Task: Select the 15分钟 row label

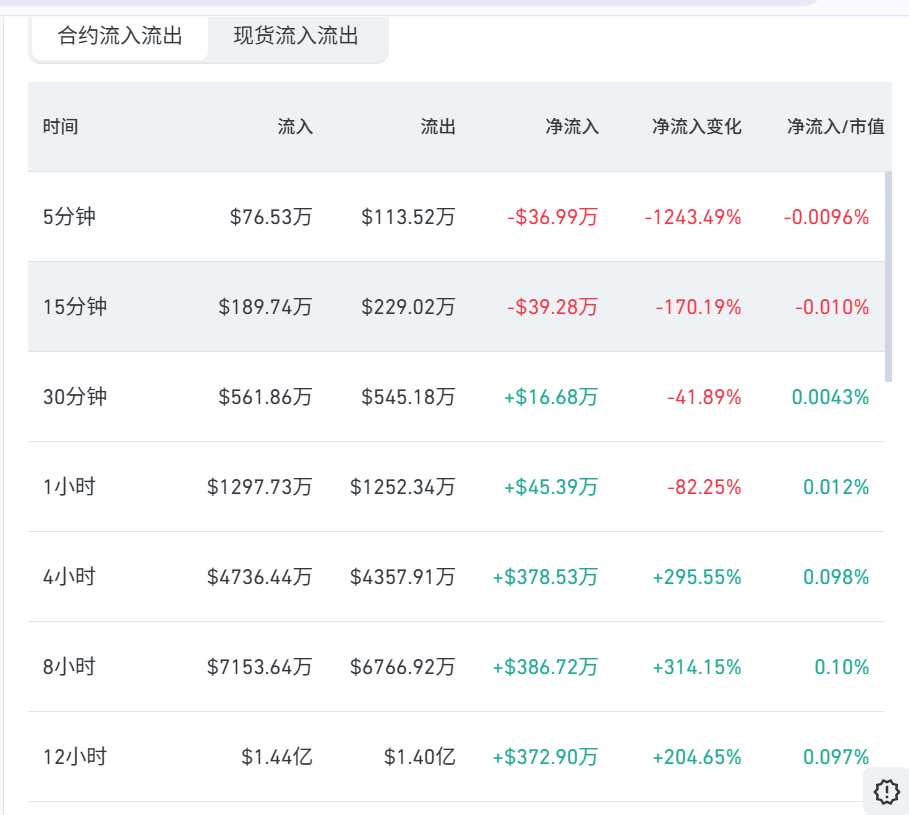Action: [75, 307]
